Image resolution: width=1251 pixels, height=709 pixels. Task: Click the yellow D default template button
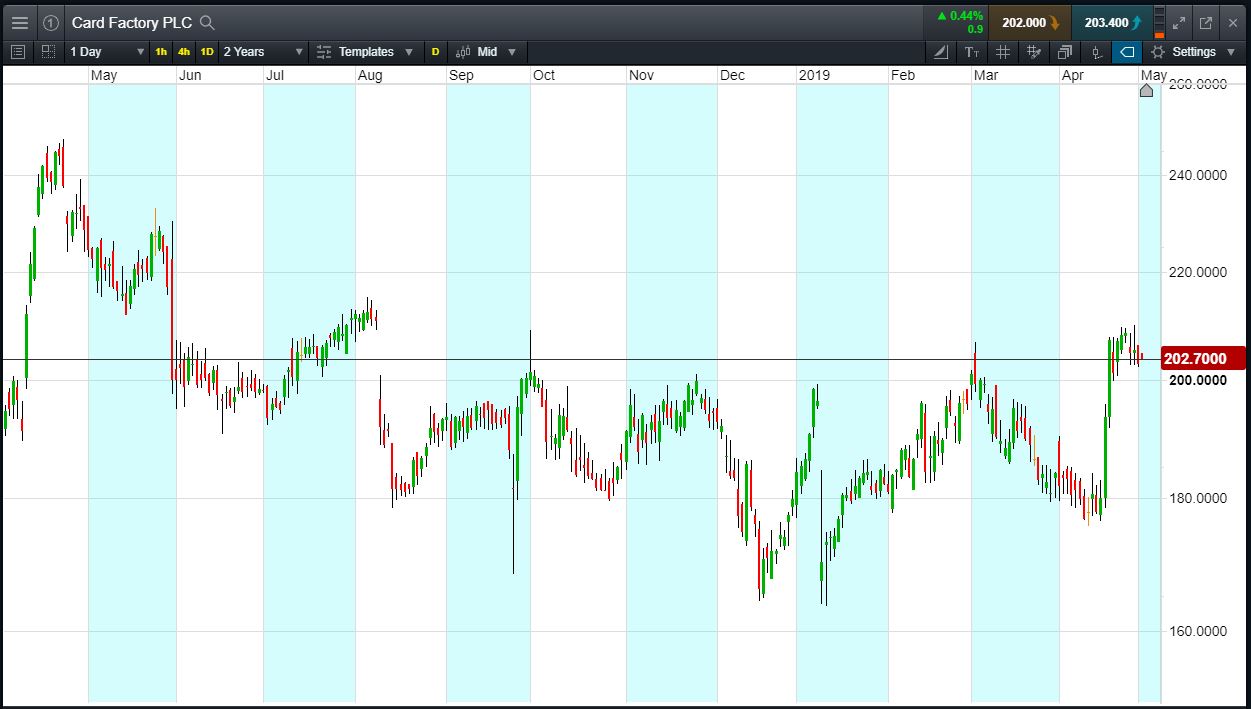435,52
